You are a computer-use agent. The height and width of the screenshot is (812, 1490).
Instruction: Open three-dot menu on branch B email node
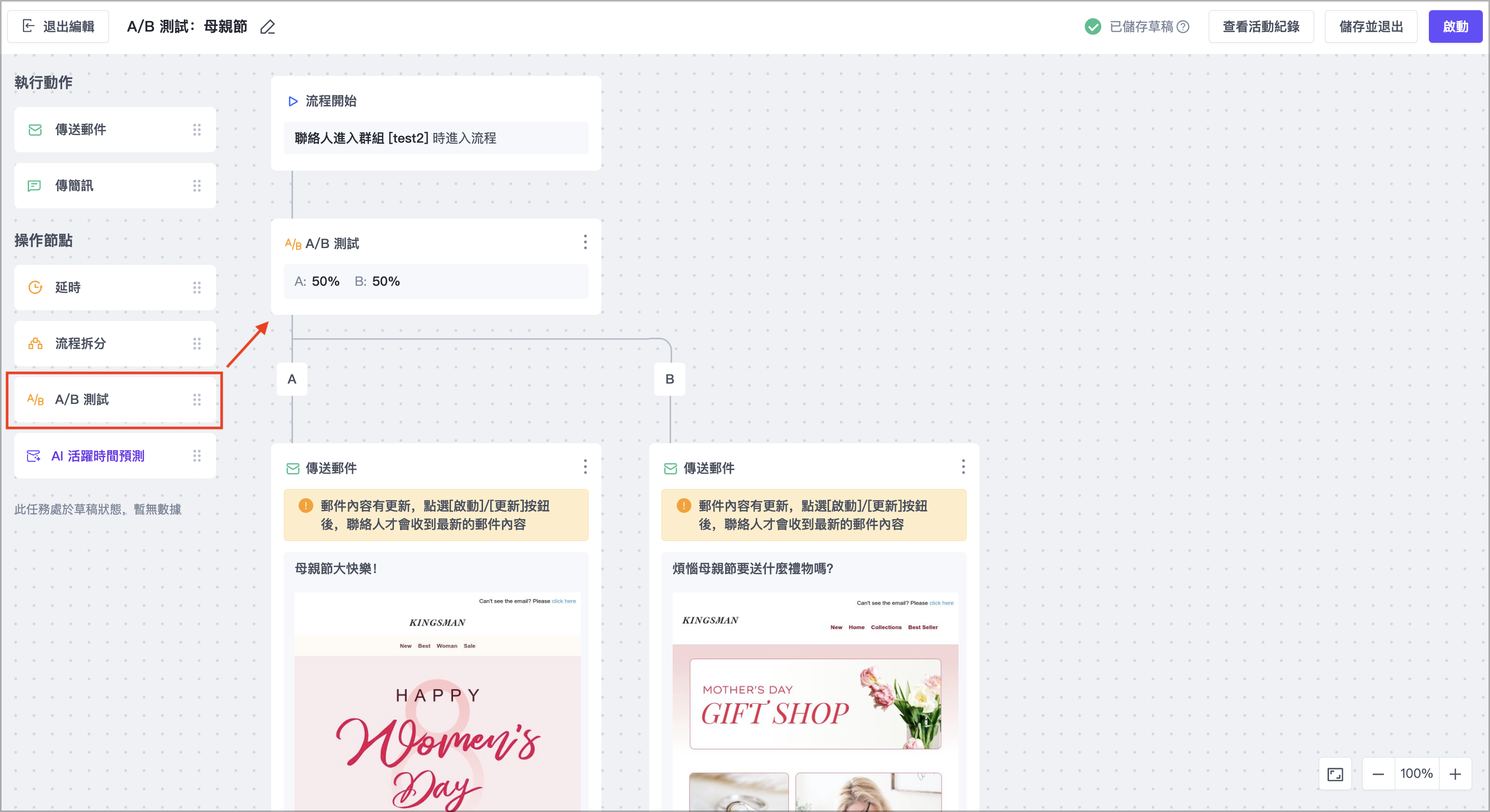coord(963,467)
